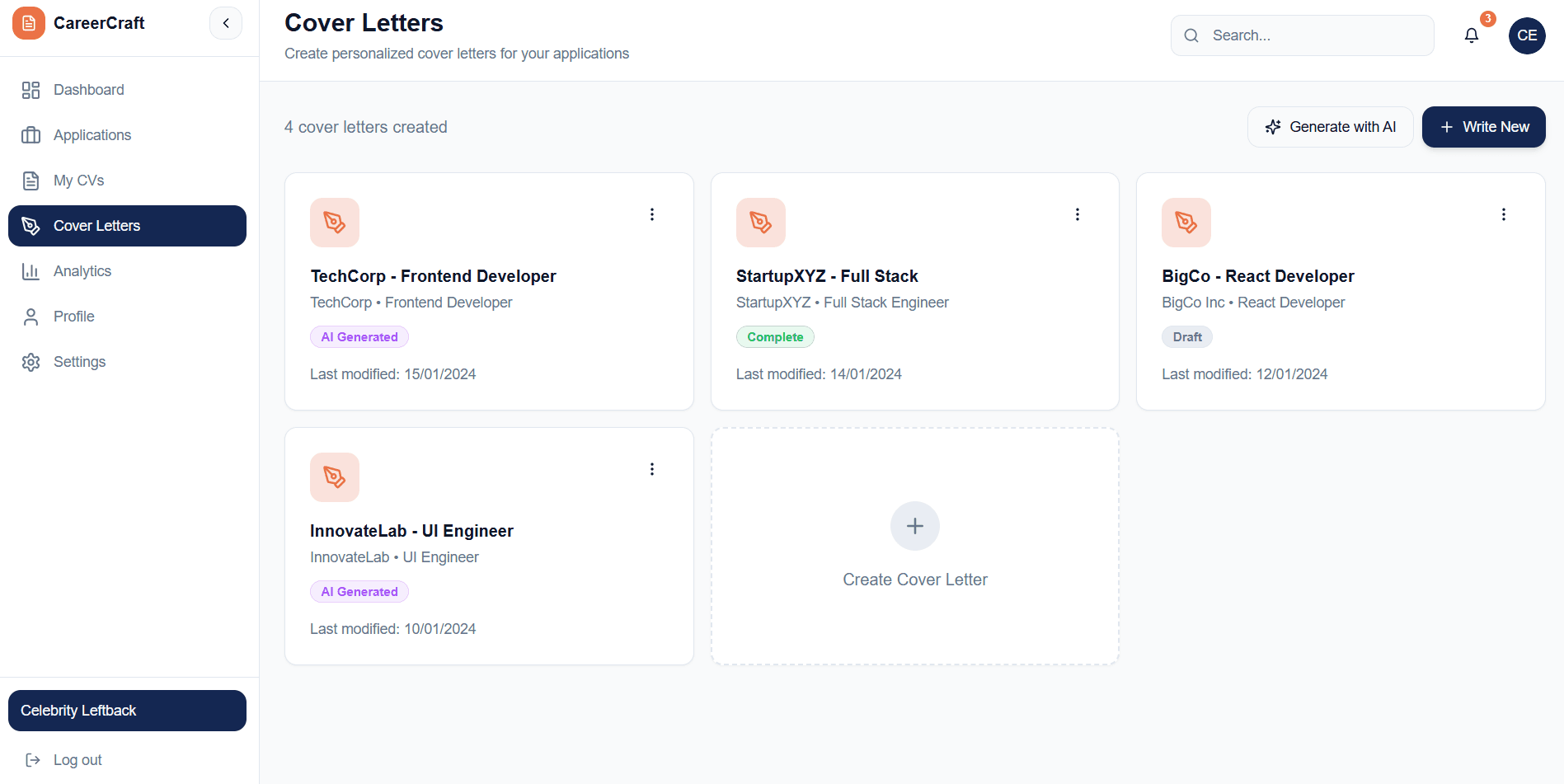Click the Complete status badge
Viewport: 1564px width, 784px height.
tap(775, 337)
